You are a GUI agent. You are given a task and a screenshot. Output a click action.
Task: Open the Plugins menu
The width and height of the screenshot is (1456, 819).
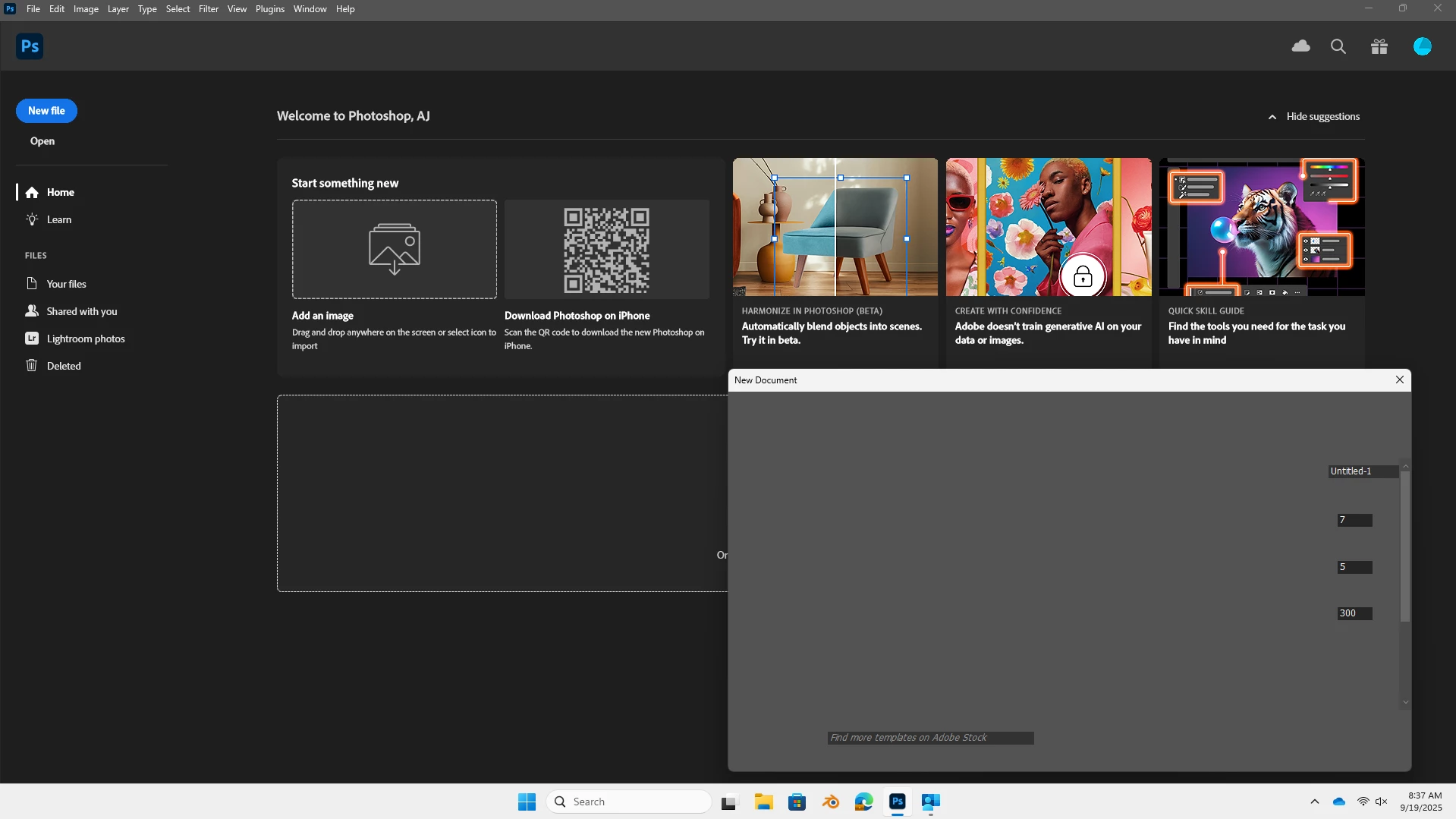(270, 9)
